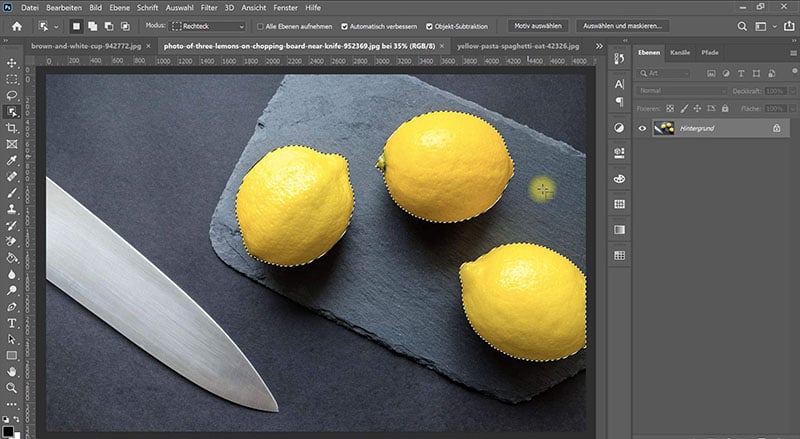Viewport: 800px width, 439px height.
Task: Open the Deckkraft opacity dropdown arrow
Action: click(792, 91)
